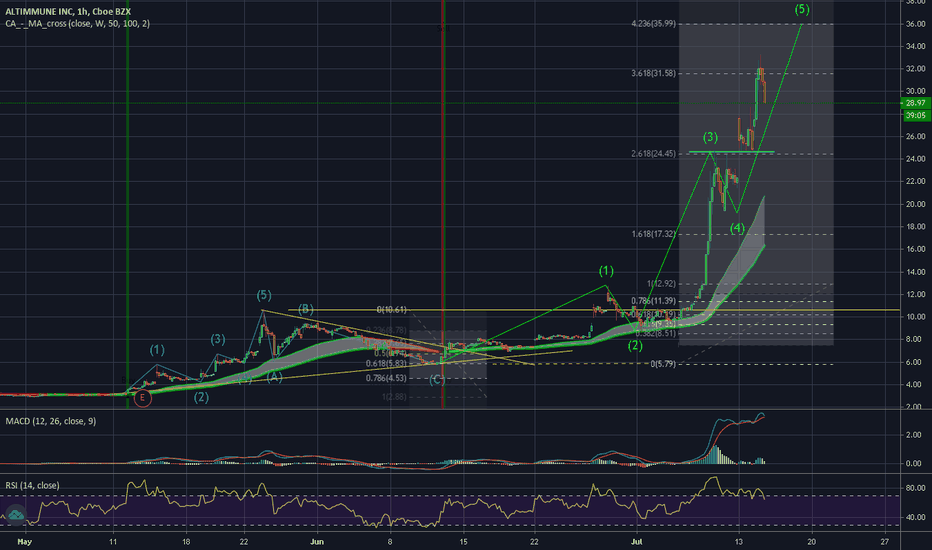Viewport: 932px width, 550px height.
Task: Select the ALTIMMUNE INC, 1h, Cboe BZX title
Action: point(68,11)
